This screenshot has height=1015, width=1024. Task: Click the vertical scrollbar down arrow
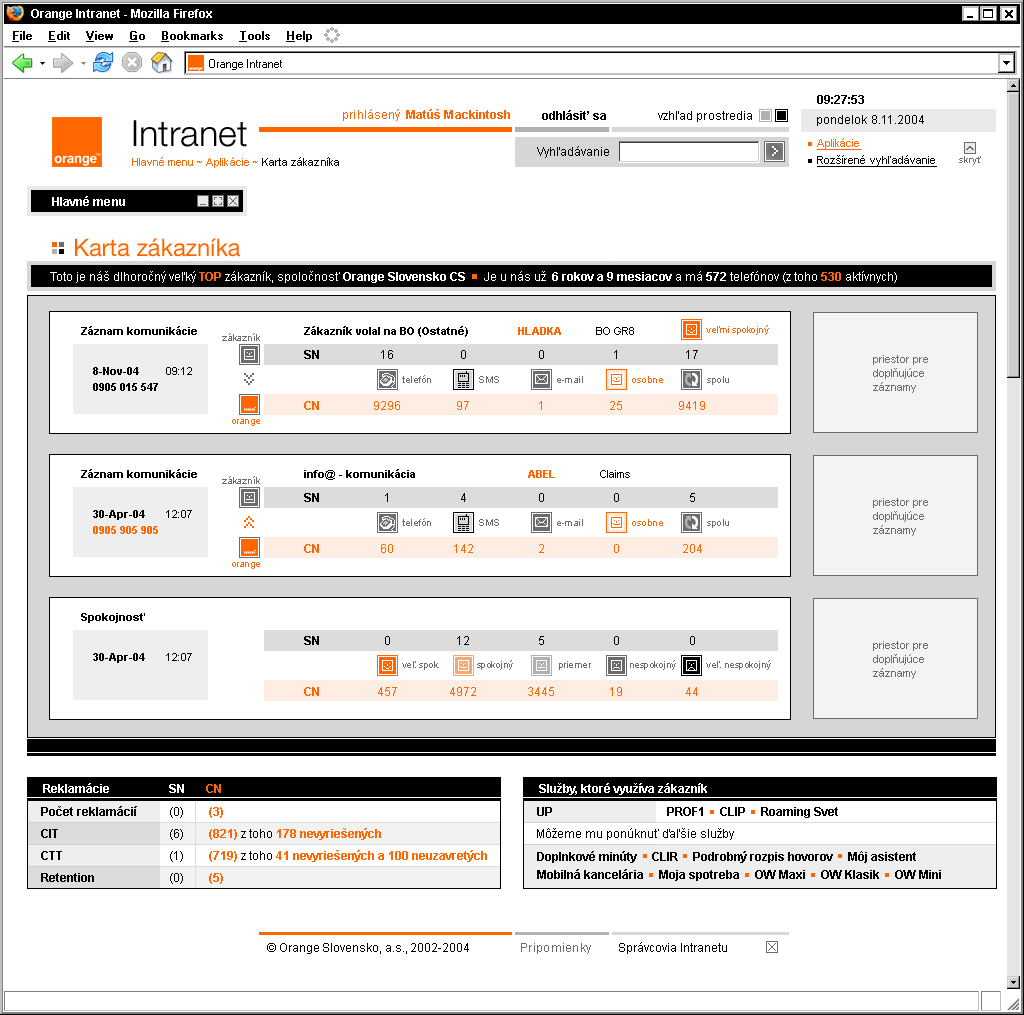[1013, 982]
